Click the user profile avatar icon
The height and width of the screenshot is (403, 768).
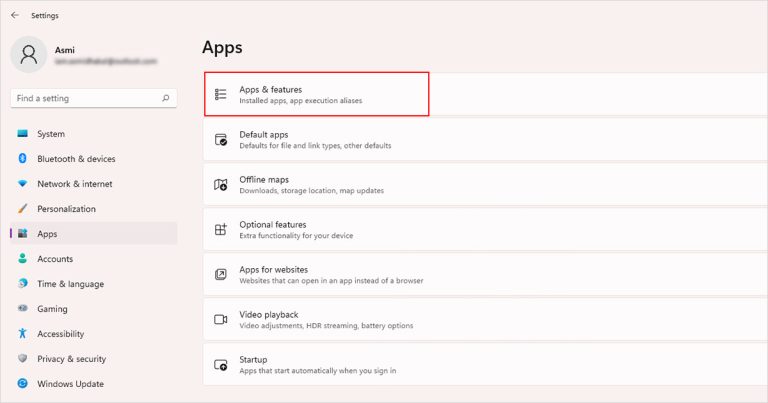point(28,54)
